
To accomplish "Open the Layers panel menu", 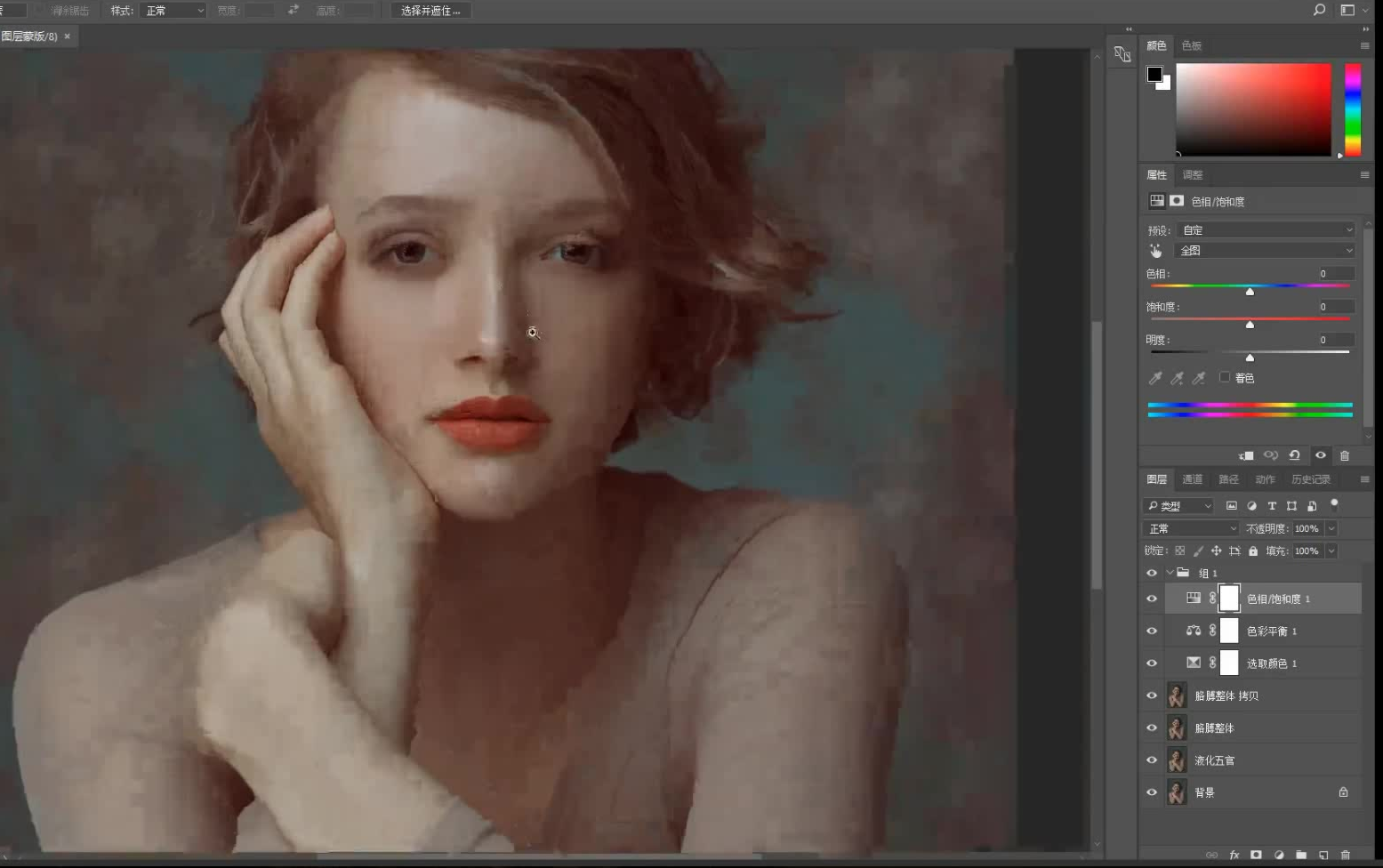I will coord(1364,479).
